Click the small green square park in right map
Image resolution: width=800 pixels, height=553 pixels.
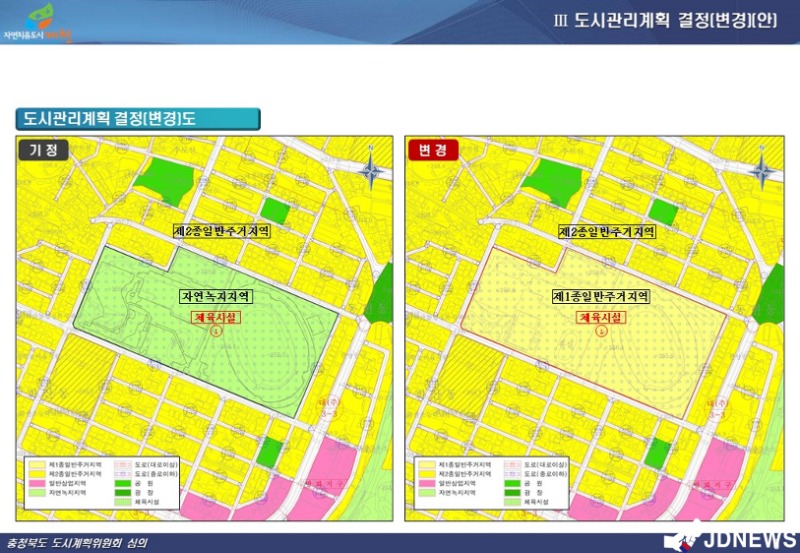(662, 210)
